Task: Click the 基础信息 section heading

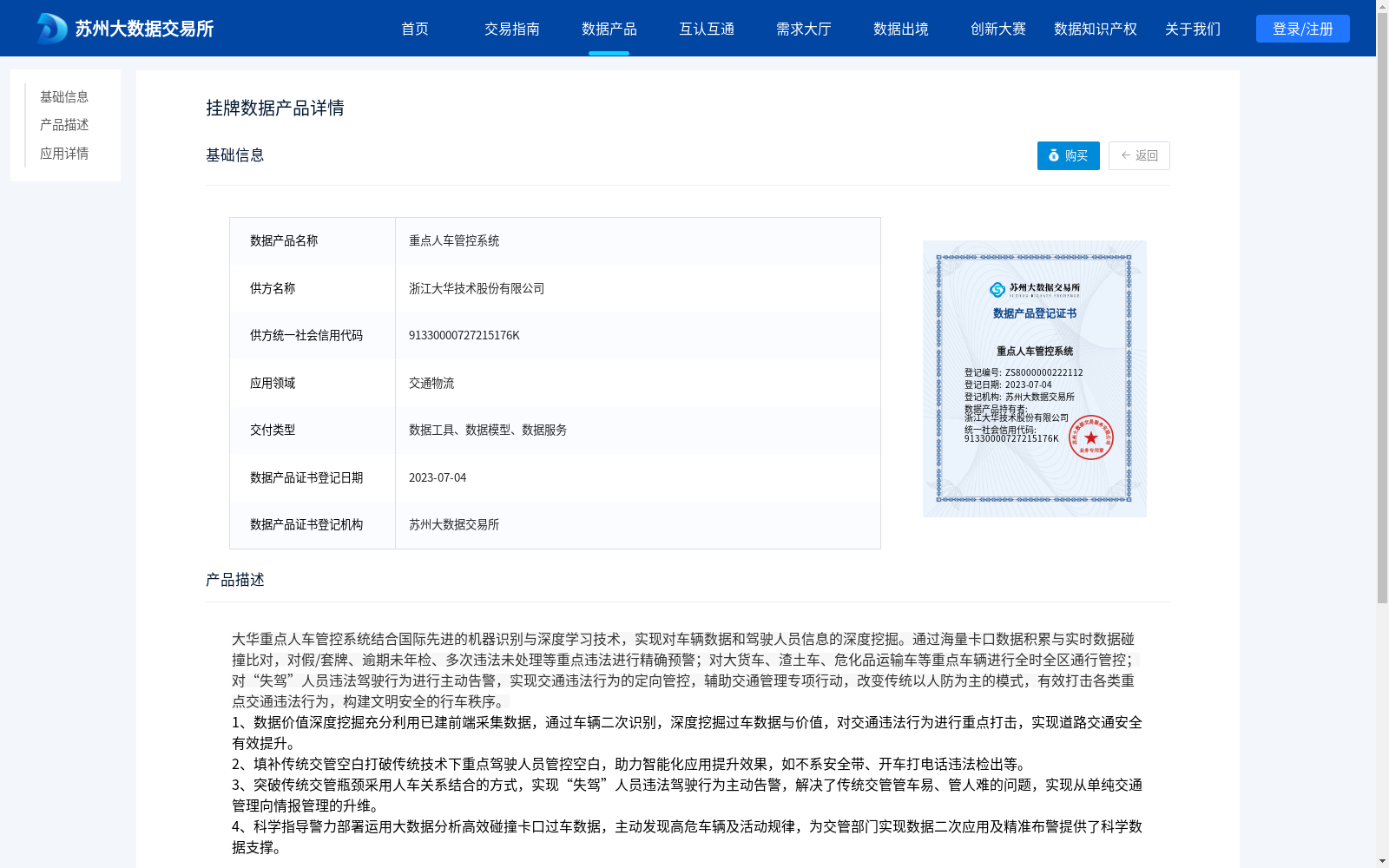Action: coord(235,155)
